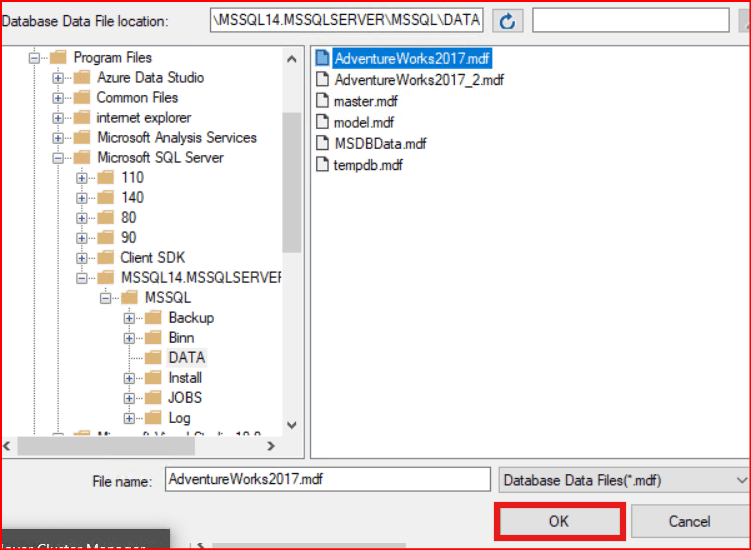This screenshot has height=550, width=751.
Task: Select the Client SDK folder
Action: point(152,257)
